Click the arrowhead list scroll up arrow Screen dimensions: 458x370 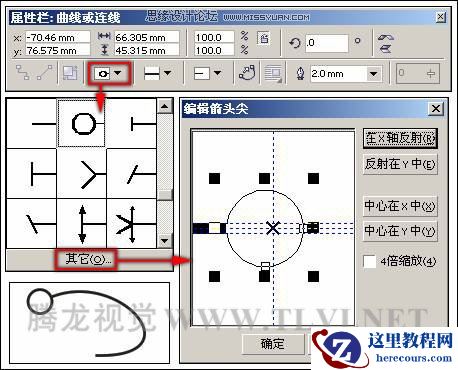click(164, 106)
